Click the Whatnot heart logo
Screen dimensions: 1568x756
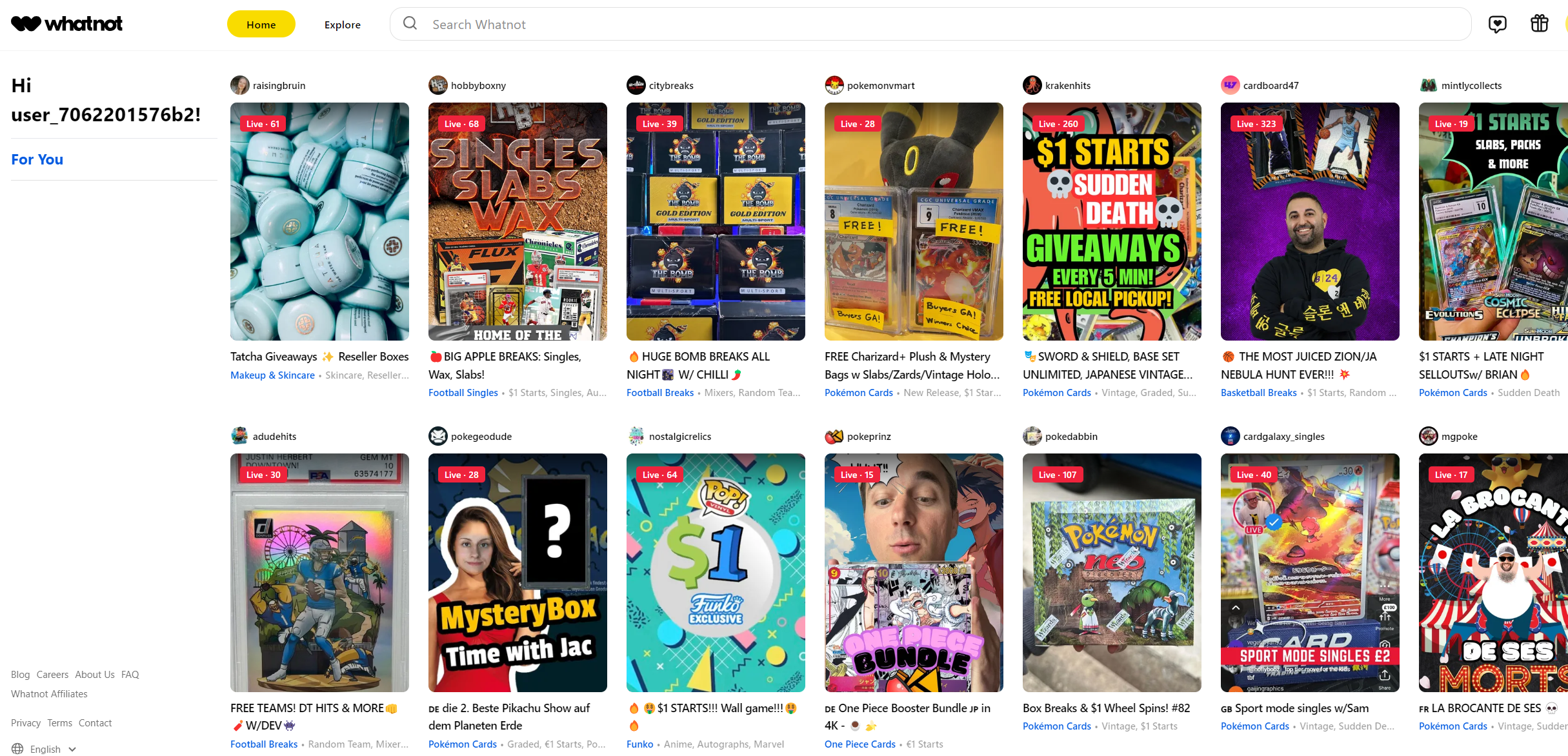pos(26,24)
